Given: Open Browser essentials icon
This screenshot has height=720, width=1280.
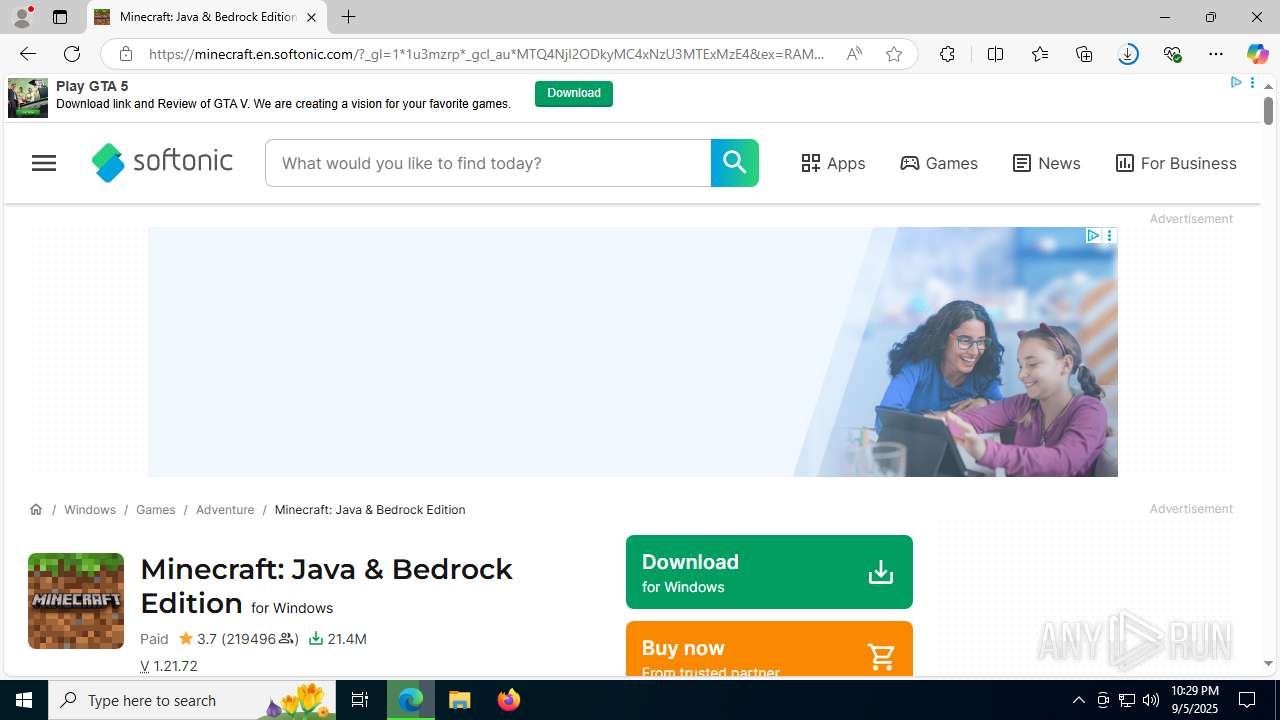Looking at the screenshot, I should pyautogui.click(x=1172, y=54).
